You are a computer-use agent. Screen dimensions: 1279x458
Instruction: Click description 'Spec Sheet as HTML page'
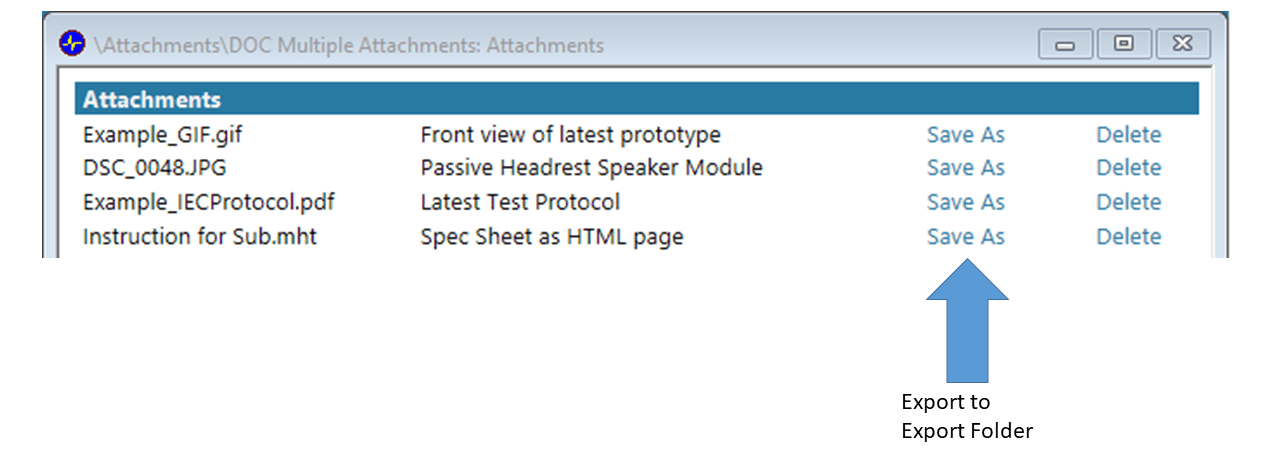[x=551, y=237]
